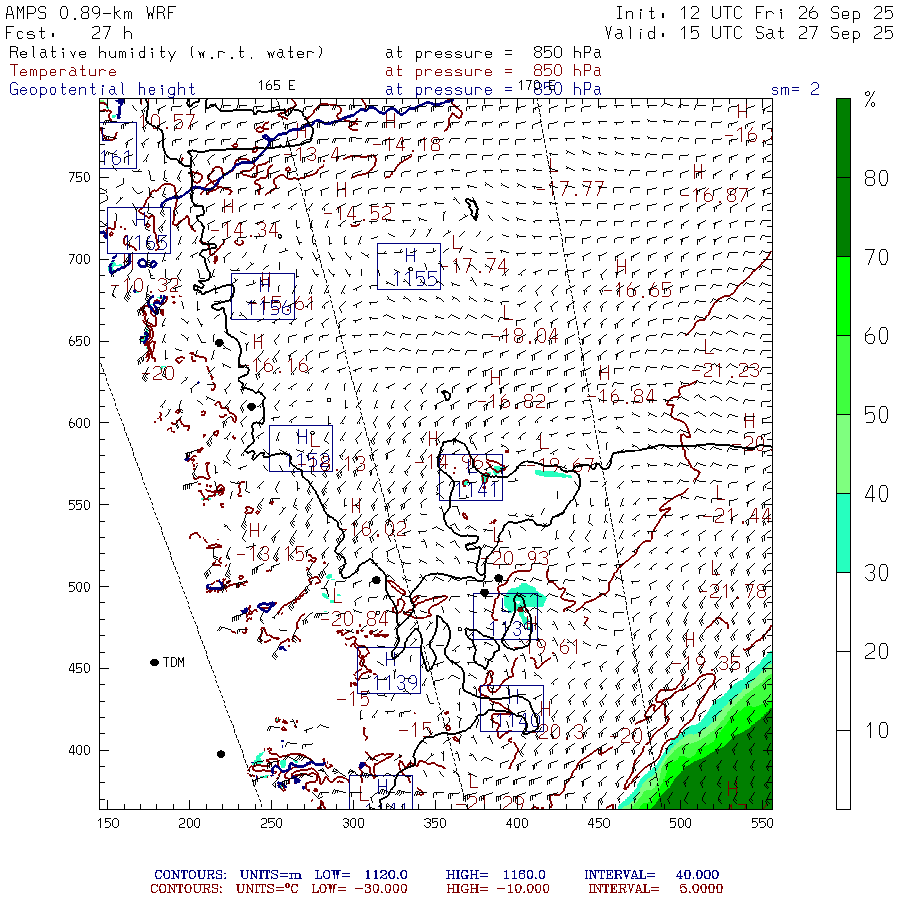Screen dimensions: 900x900
Task: Click the temperature low value '-20.84'
Action: pos(354,619)
